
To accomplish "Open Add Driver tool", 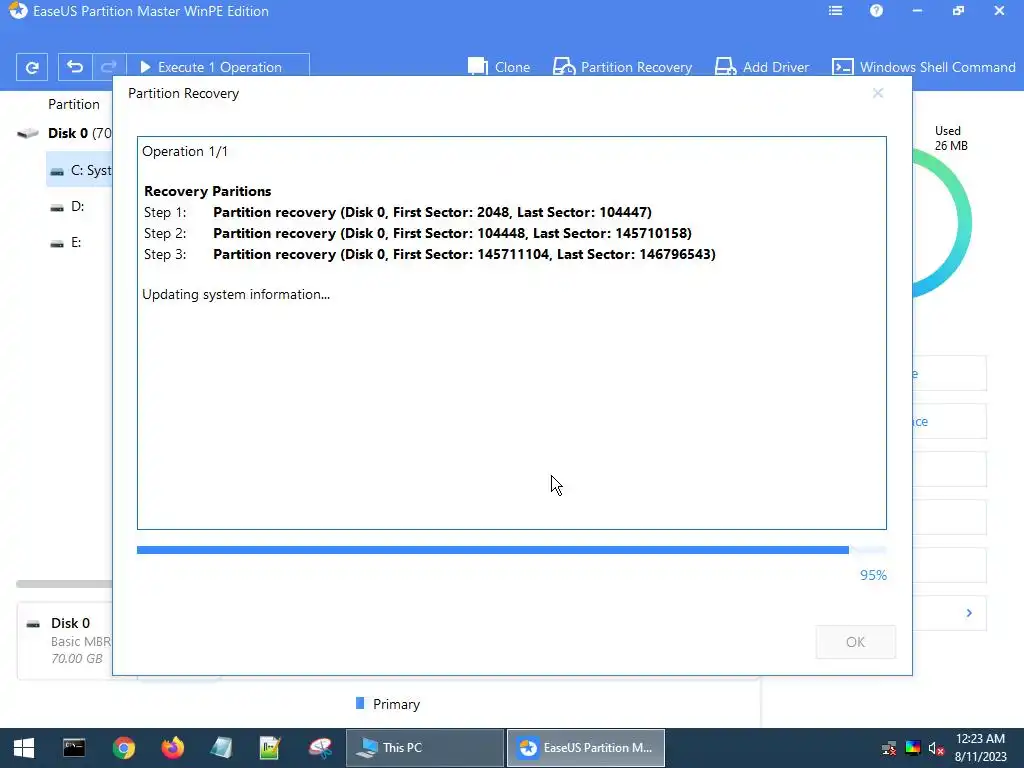I will [762, 67].
